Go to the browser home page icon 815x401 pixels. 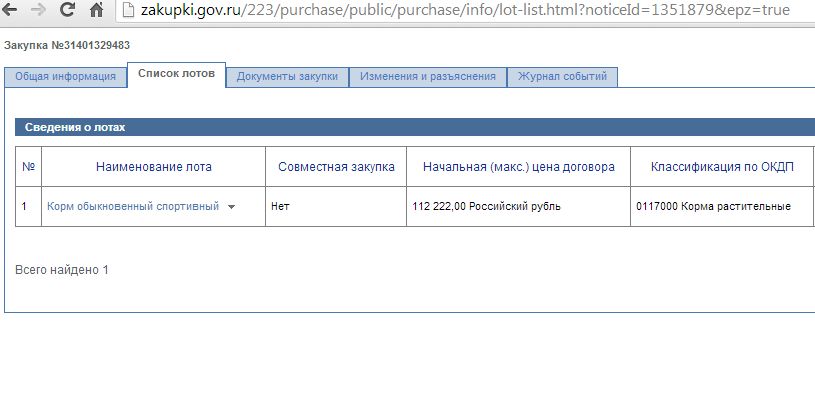96,12
